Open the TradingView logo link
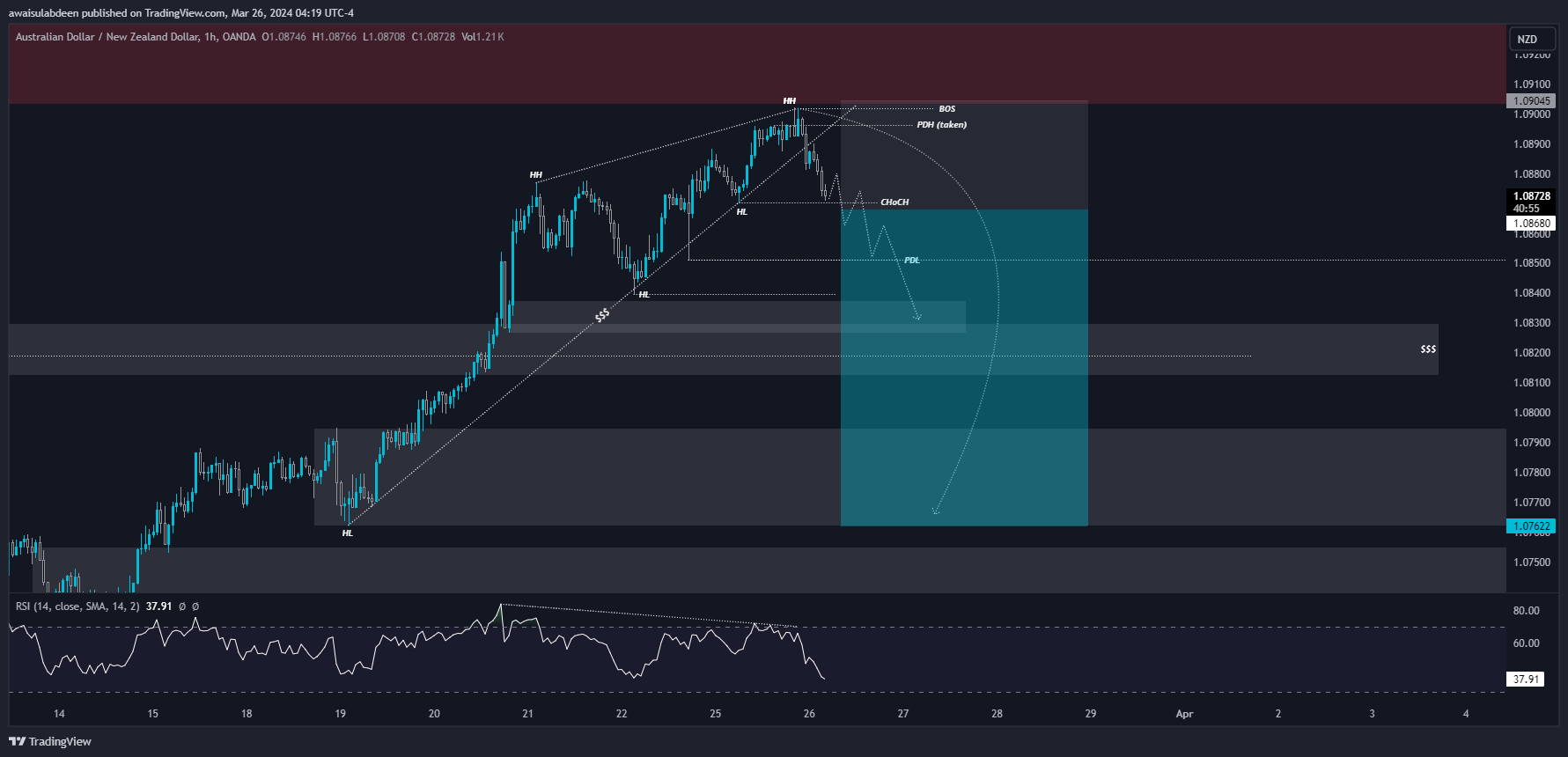The width and height of the screenshot is (1568, 757). coord(50,741)
